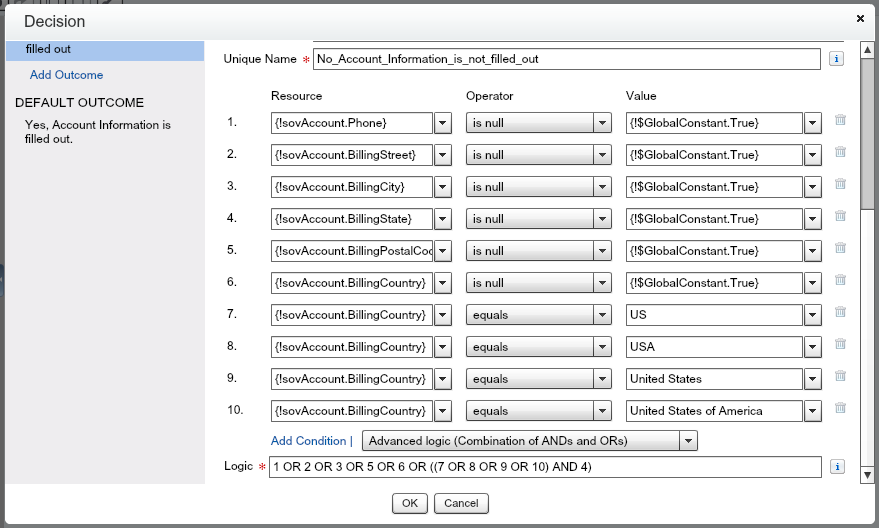Open Resource dropdown for row 1 Phone
The image size is (879, 528).
[x=443, y=123]
